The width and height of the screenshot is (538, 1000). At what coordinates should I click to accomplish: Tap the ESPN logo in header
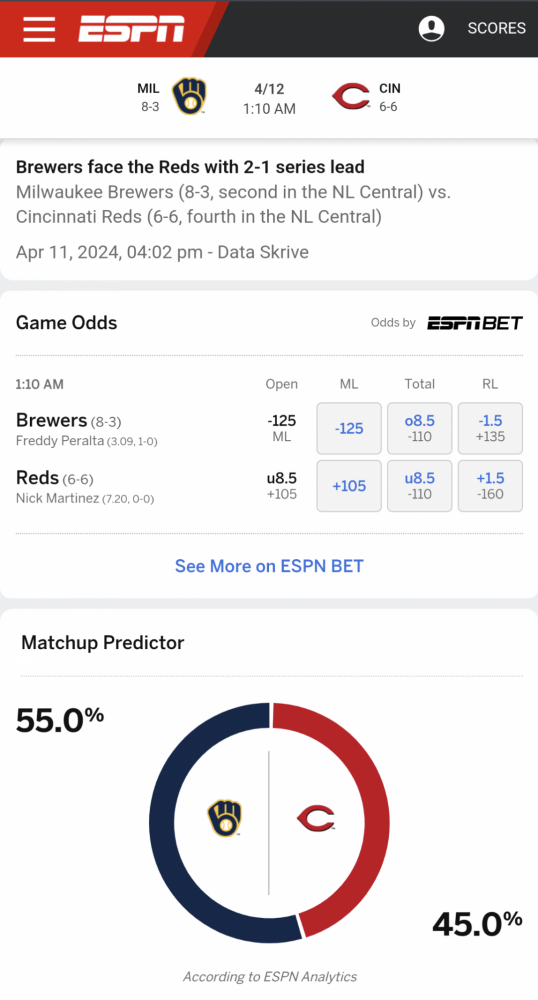(132, 29)
